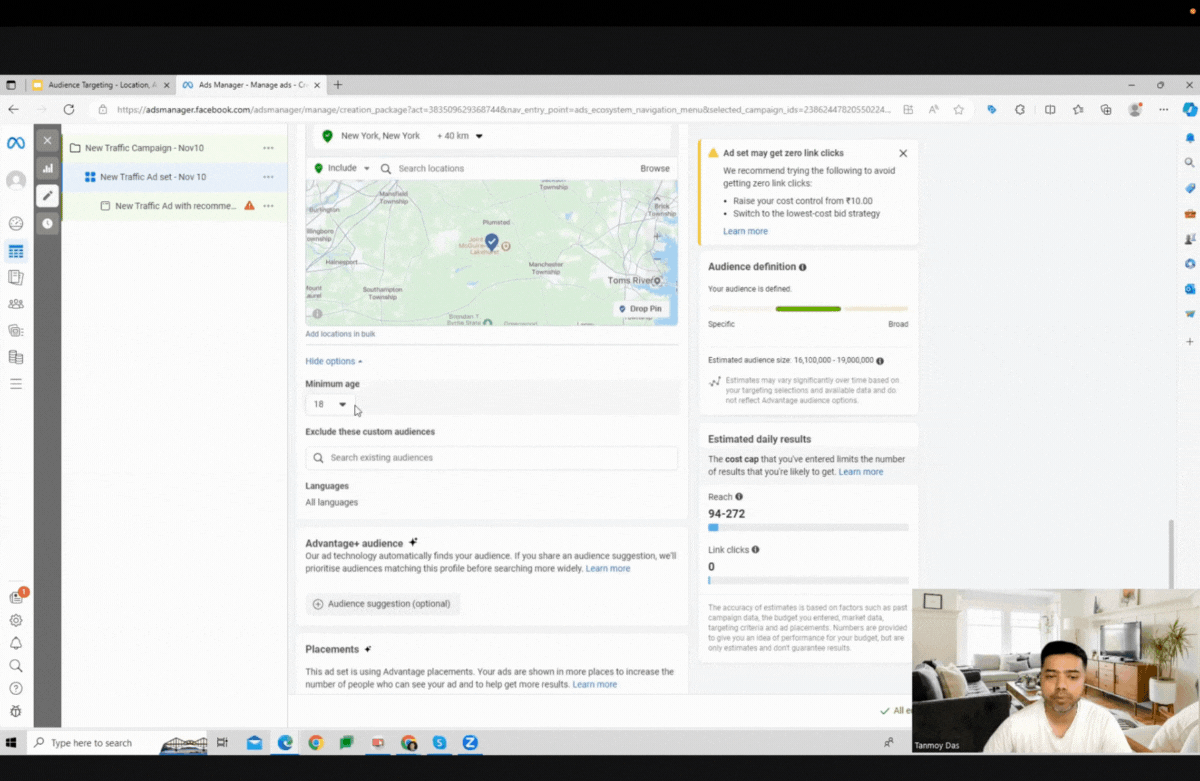Screen dimensions: 1200x781
Task: Open the history clock icon
Action: click(47, 224)
